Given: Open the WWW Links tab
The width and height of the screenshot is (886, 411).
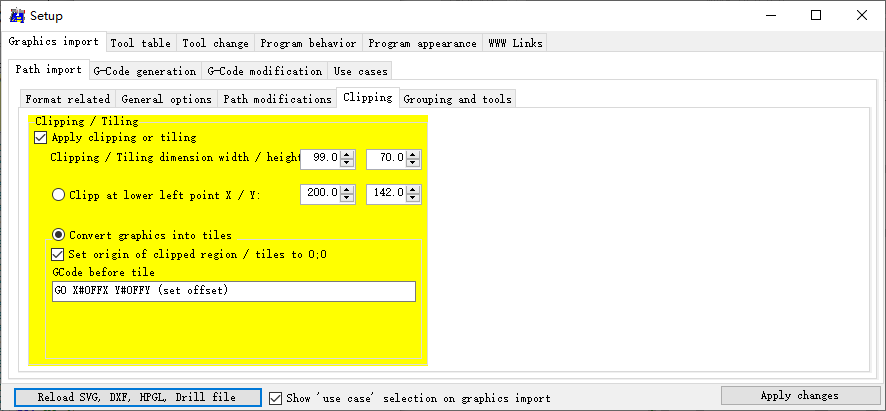Looking at the screenshot, I should point(514,43).
